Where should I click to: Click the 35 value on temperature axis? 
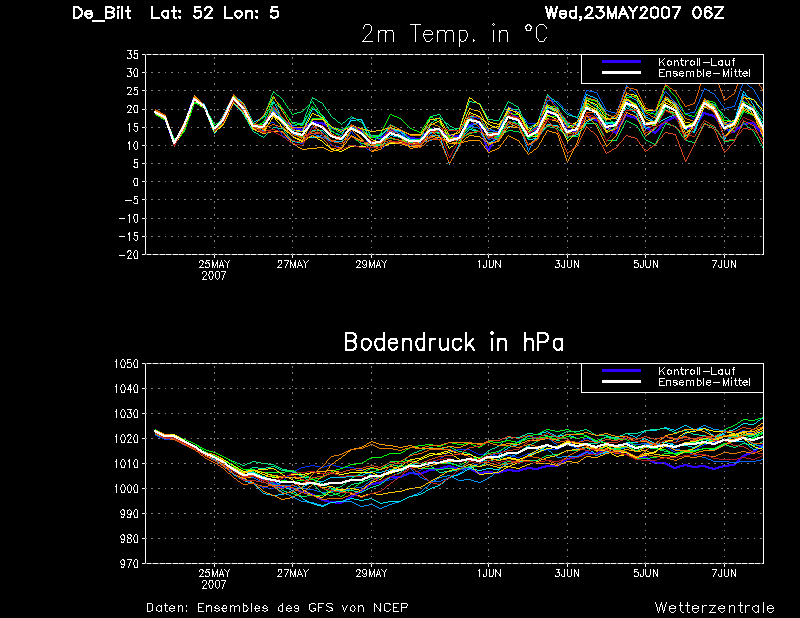pyautogui.click(x=132, y=55)
